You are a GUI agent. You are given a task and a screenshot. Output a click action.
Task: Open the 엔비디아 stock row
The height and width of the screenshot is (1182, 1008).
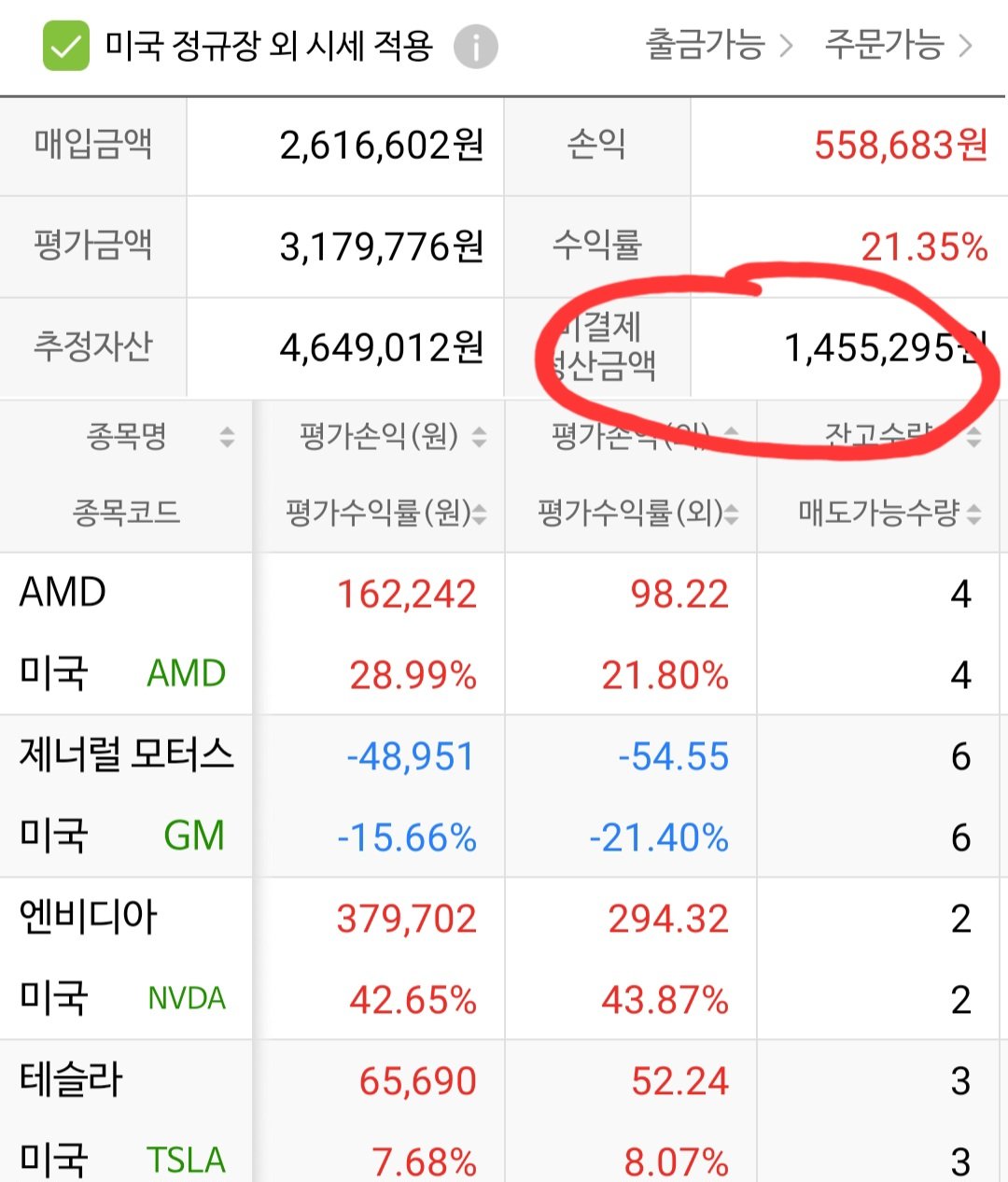[88, 917]
